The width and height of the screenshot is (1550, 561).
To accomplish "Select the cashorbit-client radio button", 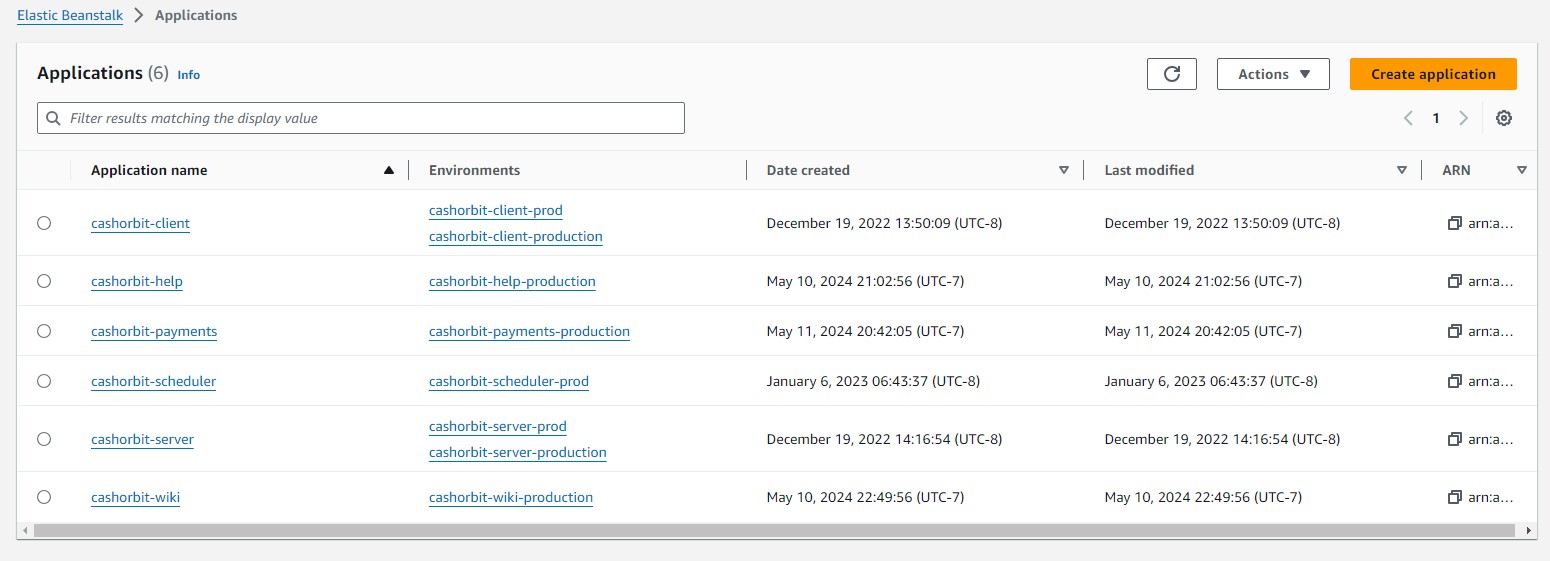I will (44, 223).
